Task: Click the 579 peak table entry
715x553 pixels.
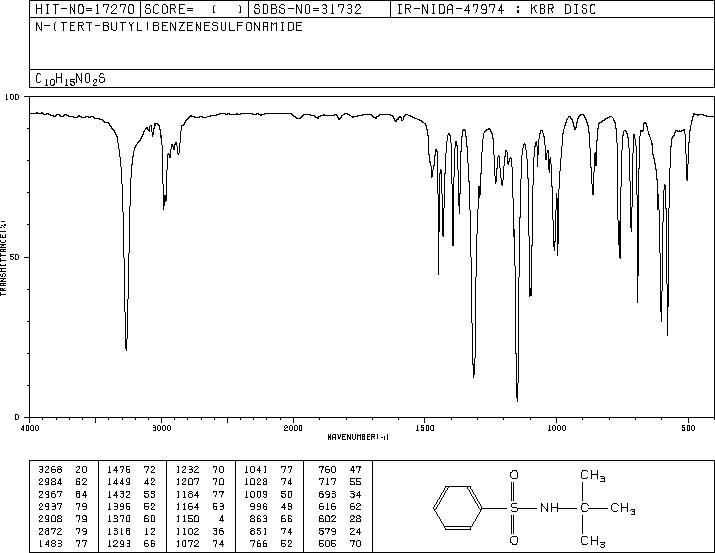Action: coord(340,531)
